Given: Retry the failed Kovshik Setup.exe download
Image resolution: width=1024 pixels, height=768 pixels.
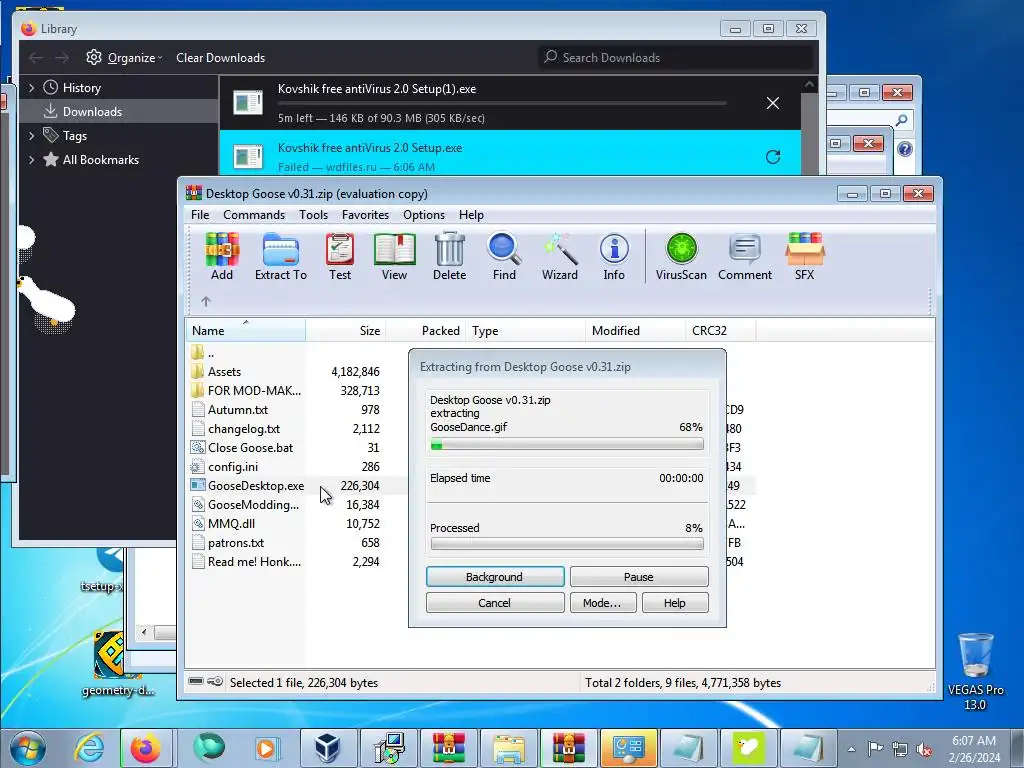Looking at the screenshot, I should 773,157.
